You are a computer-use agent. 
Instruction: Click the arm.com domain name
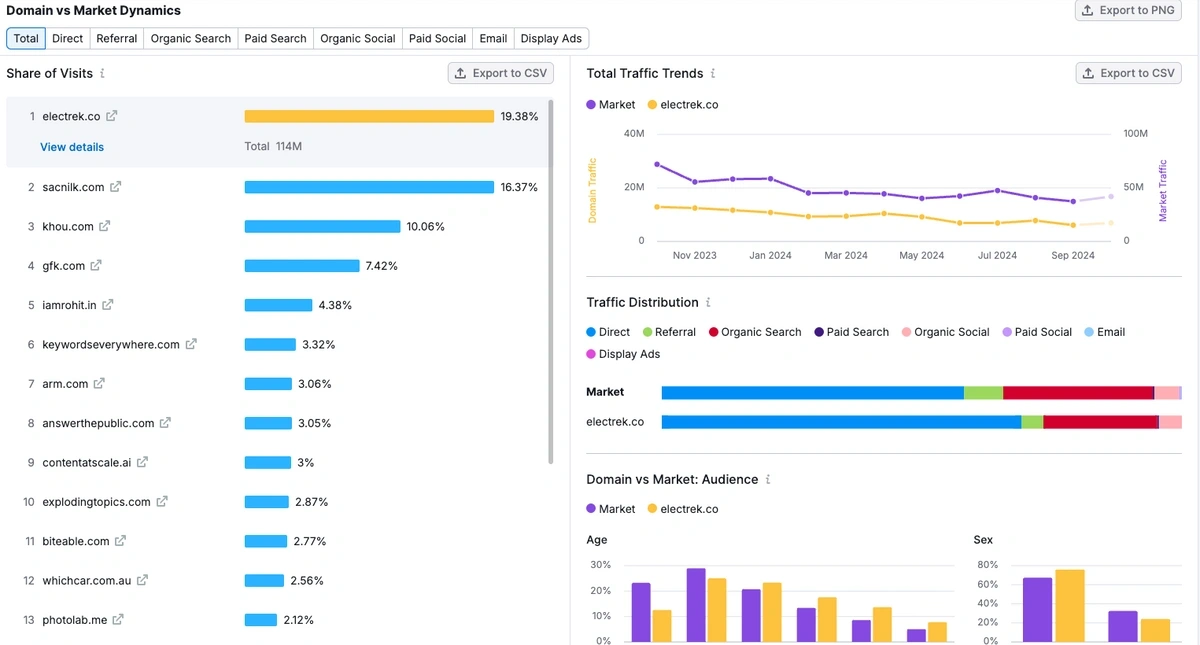(65, 384)
